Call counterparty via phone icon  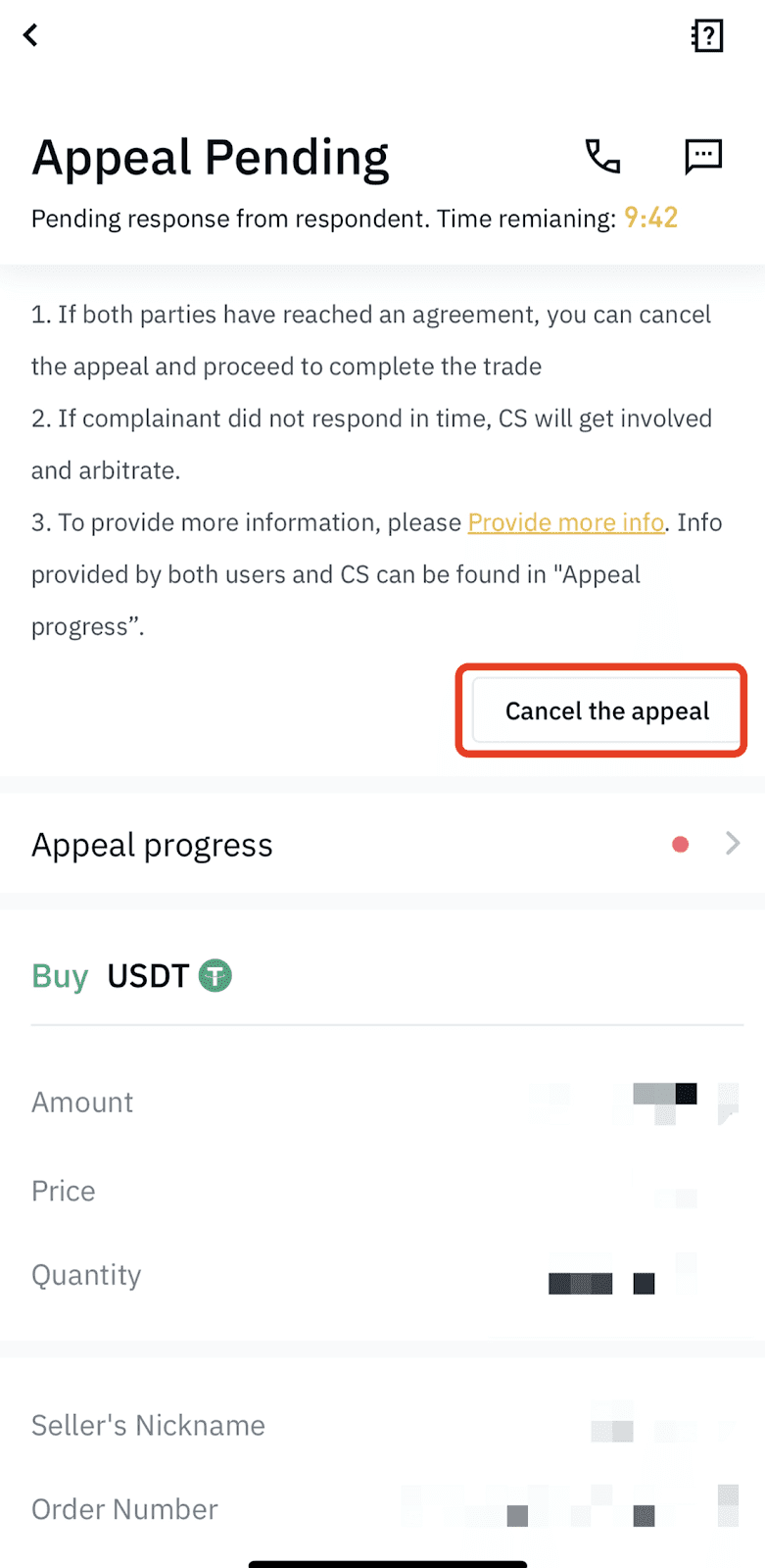tap(602, 156)
